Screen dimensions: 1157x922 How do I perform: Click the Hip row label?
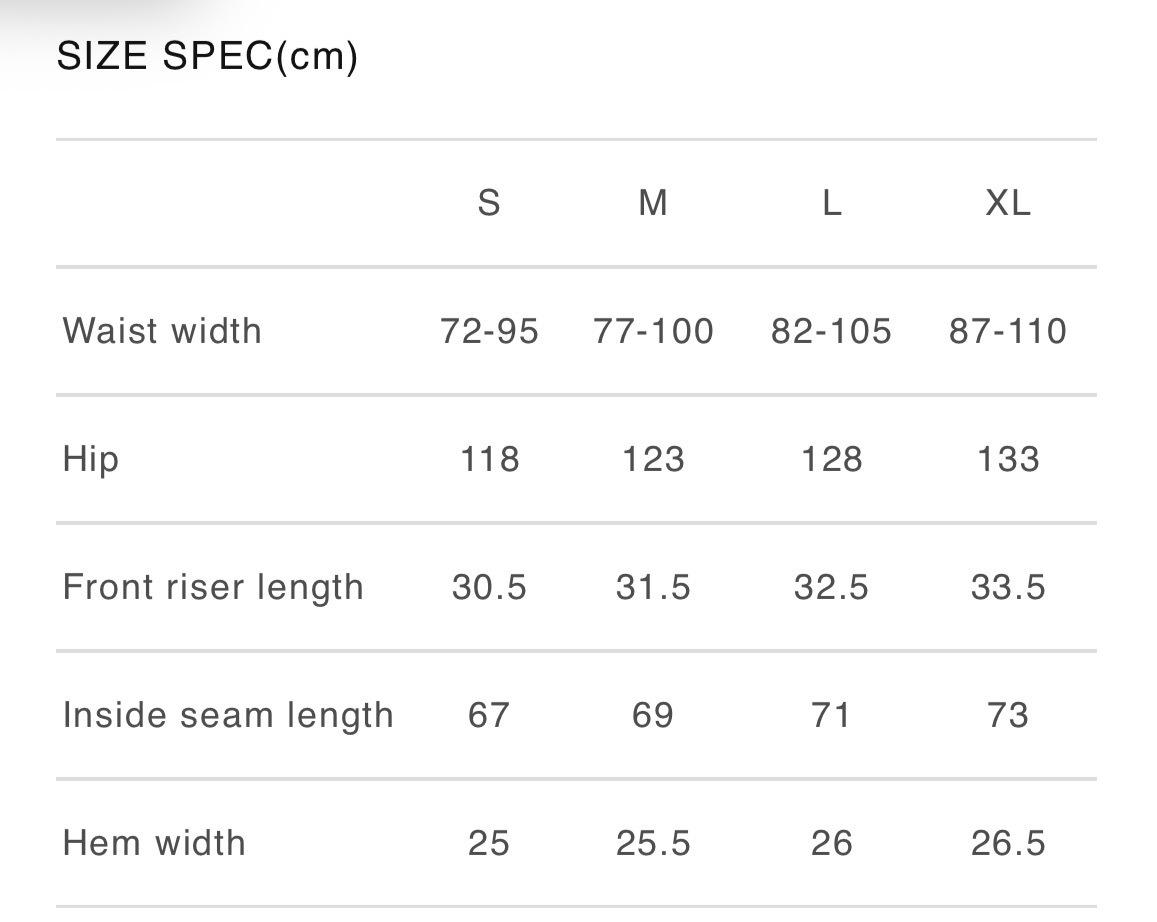pyautogui.click(x=91, y=459)
